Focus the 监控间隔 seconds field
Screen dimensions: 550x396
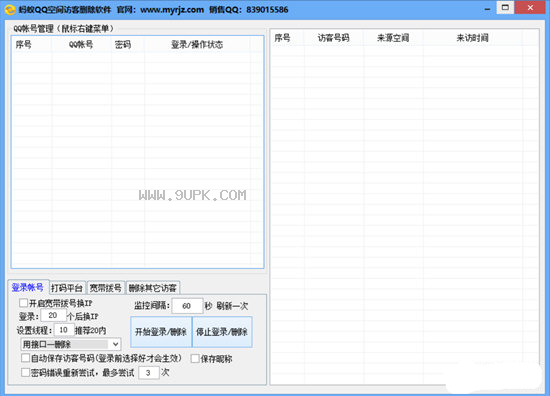[187, 306]
